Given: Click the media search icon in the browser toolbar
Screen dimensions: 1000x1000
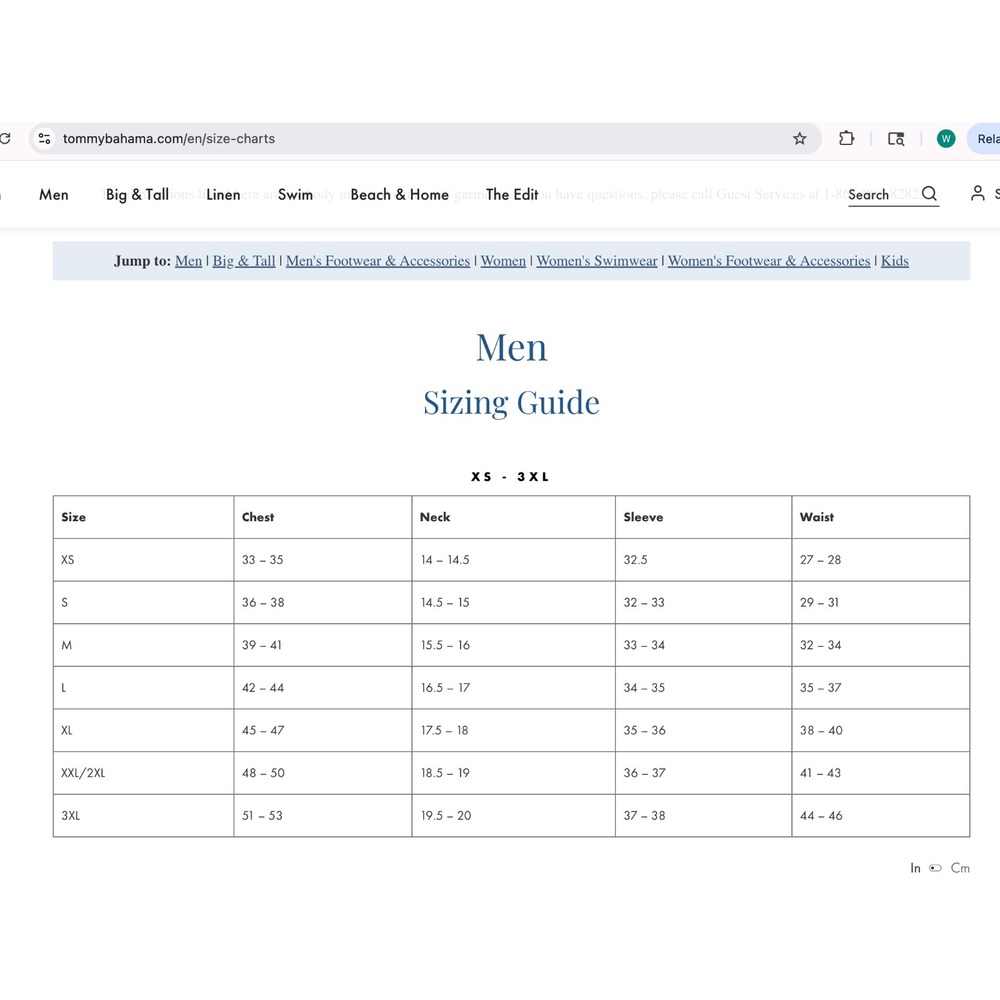Looking at the screenshot, I should tap(896, 138).
